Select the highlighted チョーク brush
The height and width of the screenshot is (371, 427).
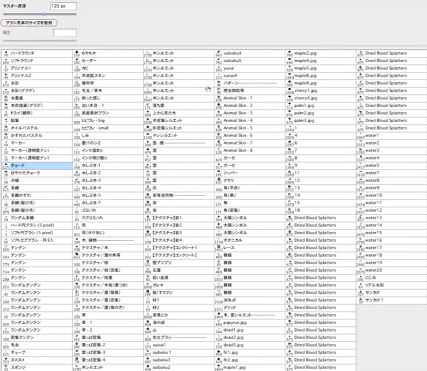point(37,165)
